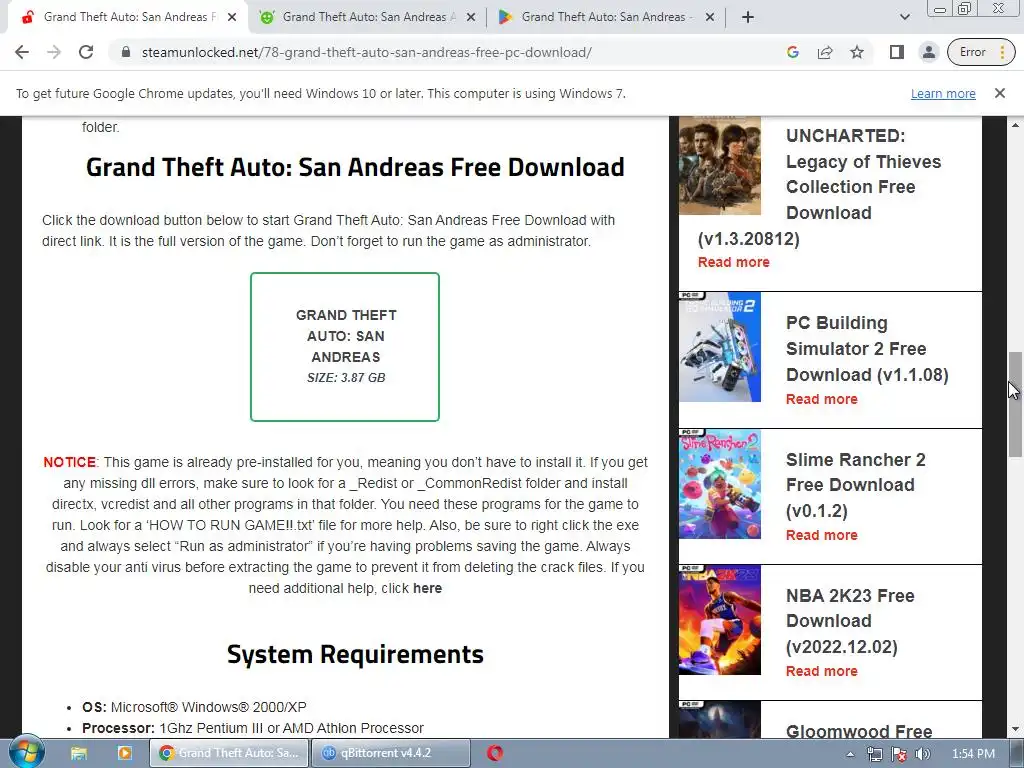Open Learn more about Chrome updates
Viewport: 1024px width, 768px height.
click(943, 93)
